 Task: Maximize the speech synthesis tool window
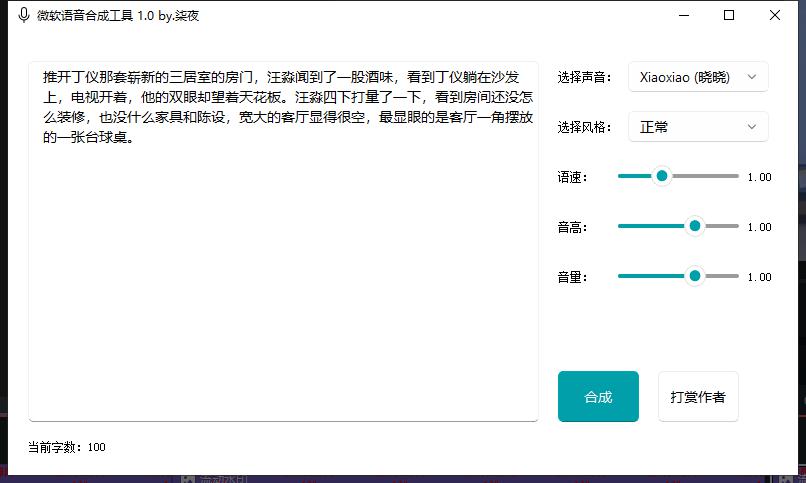pyautogui.click(x=729, y=16)
